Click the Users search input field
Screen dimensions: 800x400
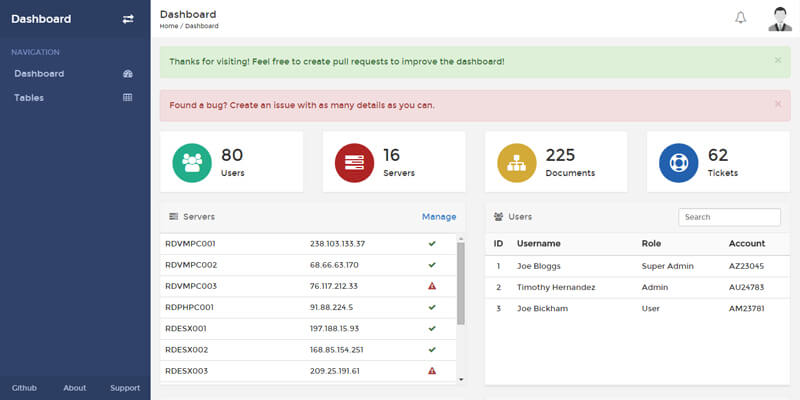(x=729, y=217)
